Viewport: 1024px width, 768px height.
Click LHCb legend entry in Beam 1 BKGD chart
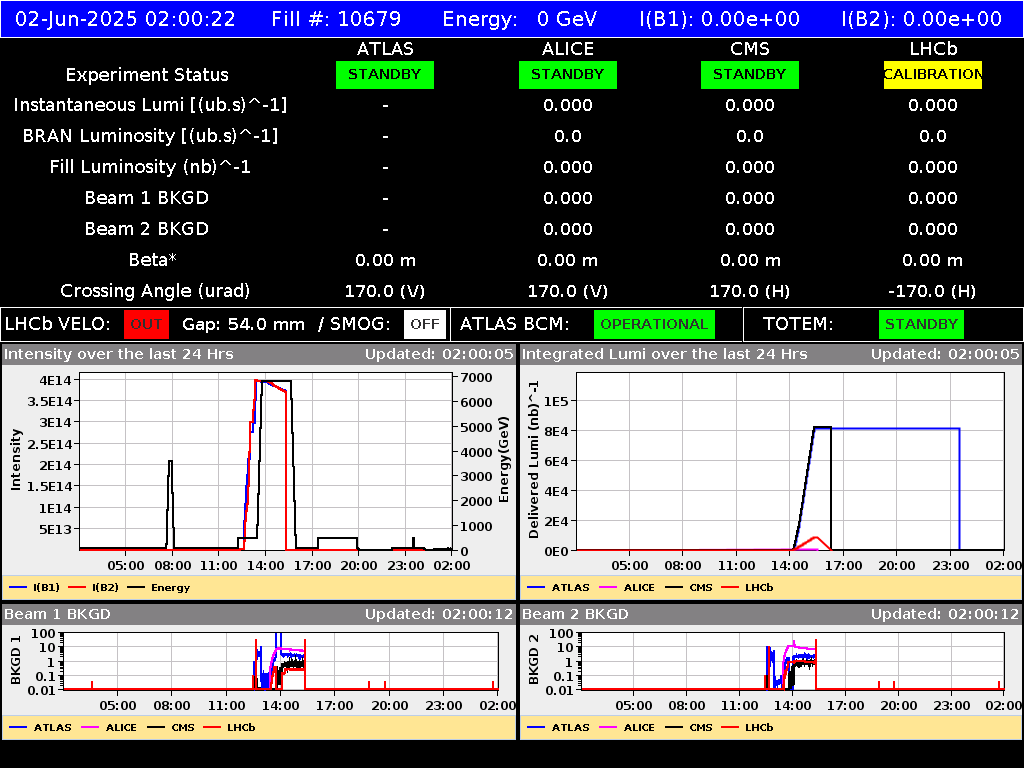pos(229,727)
